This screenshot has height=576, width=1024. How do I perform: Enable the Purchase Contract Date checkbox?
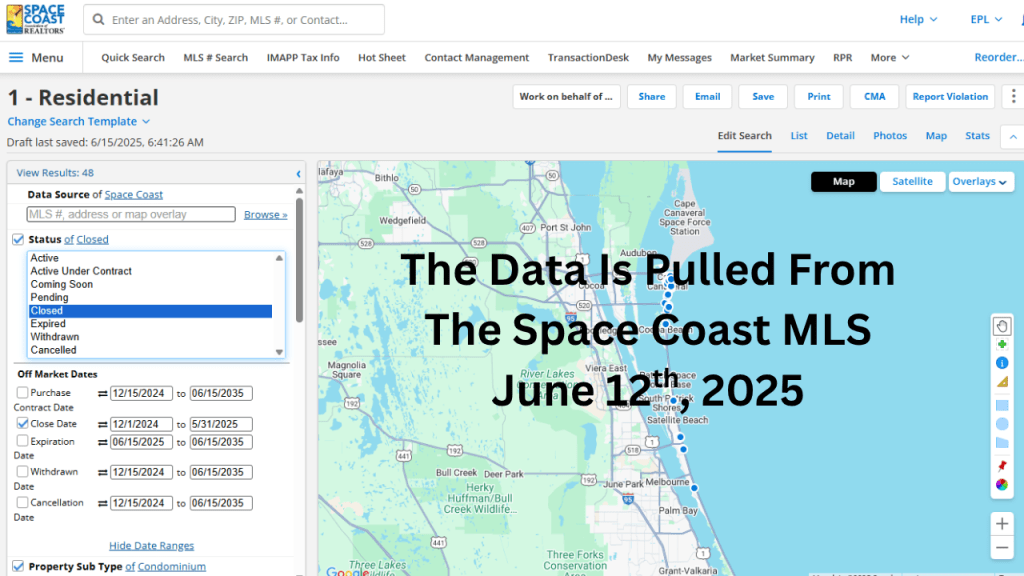(25, 392)
